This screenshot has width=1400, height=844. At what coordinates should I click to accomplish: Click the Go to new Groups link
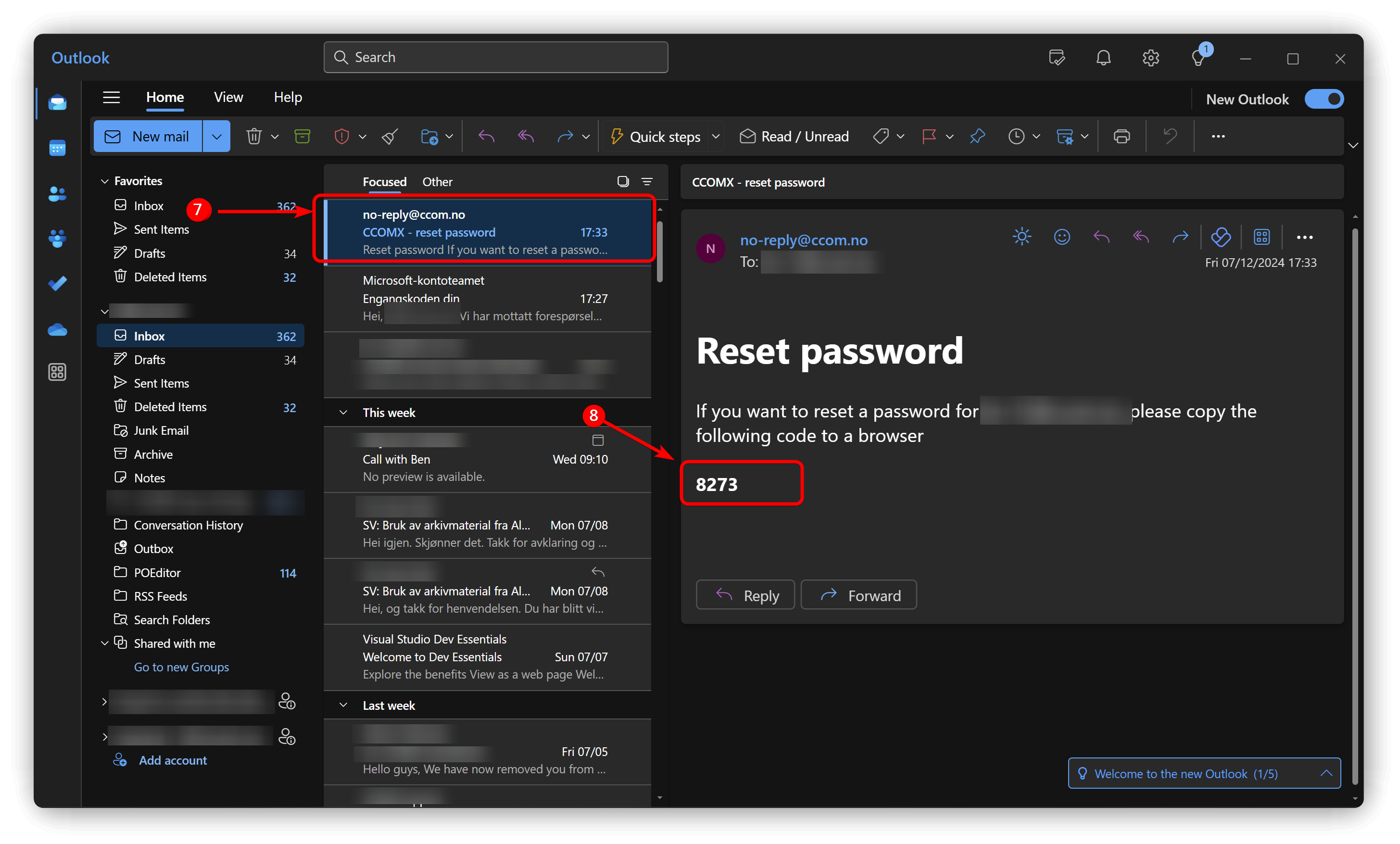(181, 667)
